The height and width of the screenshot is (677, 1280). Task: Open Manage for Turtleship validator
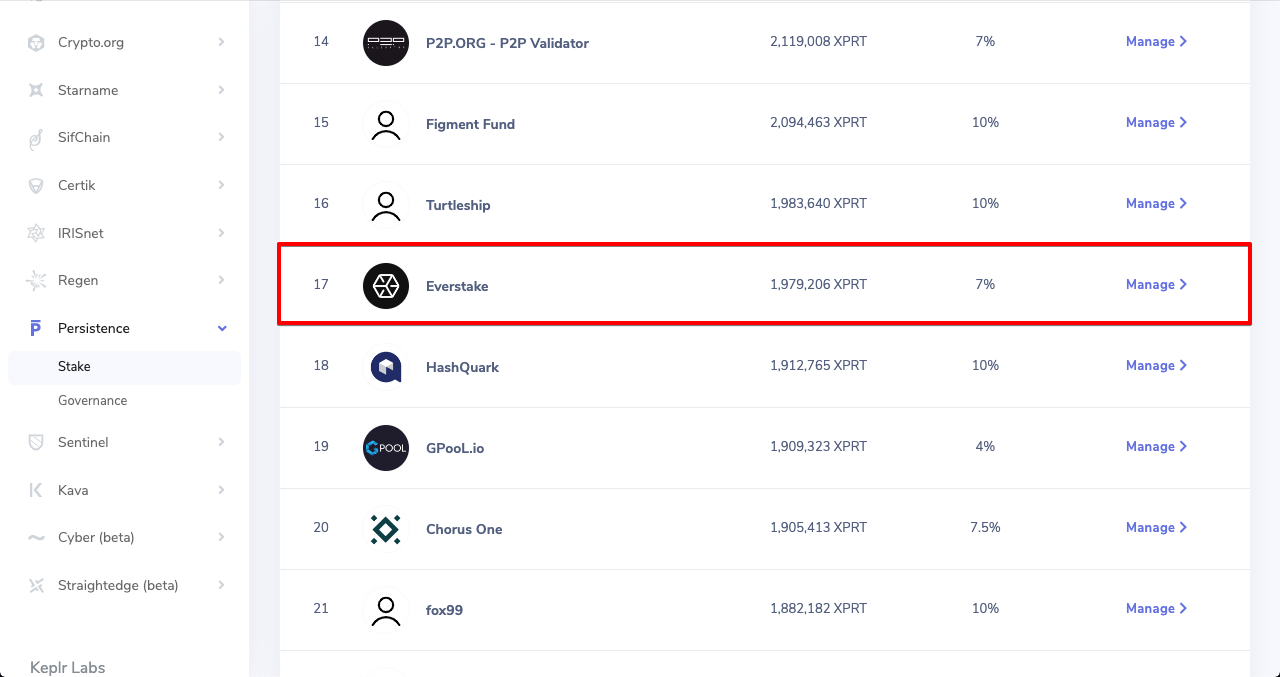tap(1157, 203)
